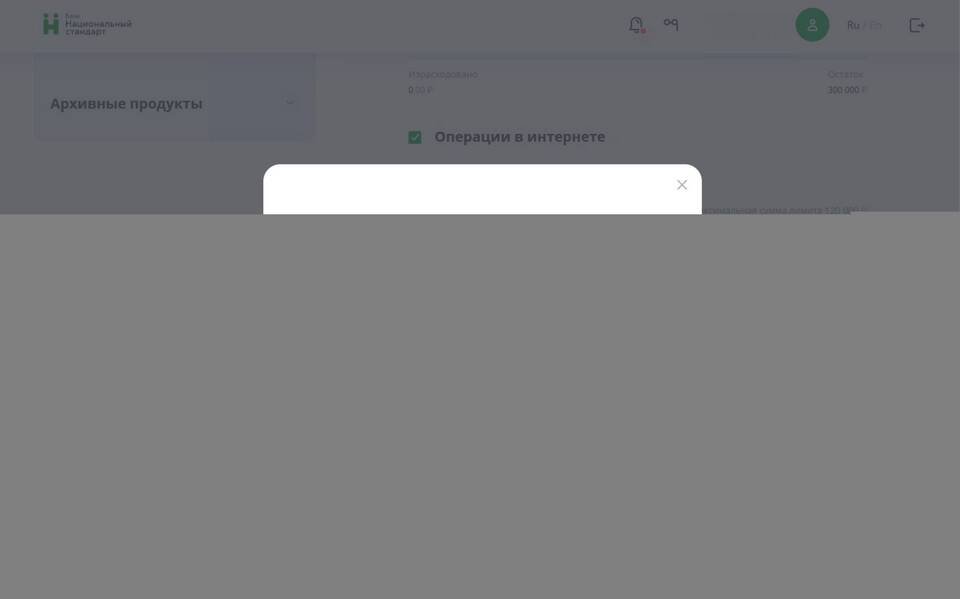This screenshot has height=599, width=960.
Task: Open the Архивные продукты section title
Action: pyautogui.click(x=126, y=104)
